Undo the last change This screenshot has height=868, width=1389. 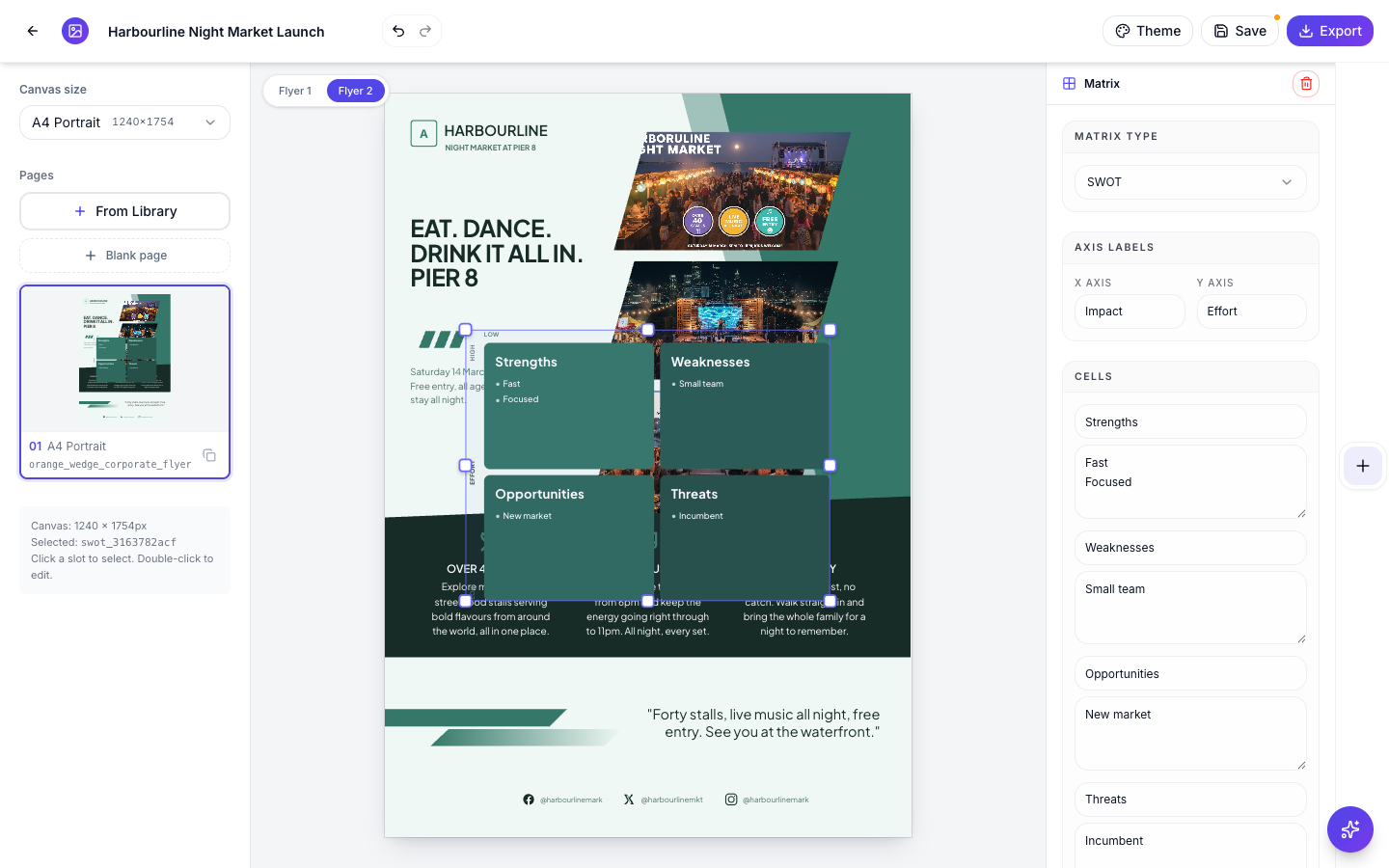click(398, 31)
